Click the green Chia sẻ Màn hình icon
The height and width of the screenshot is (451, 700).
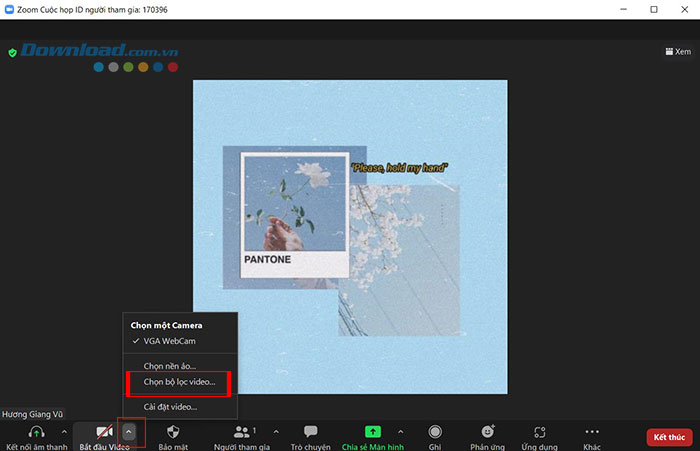372,432
